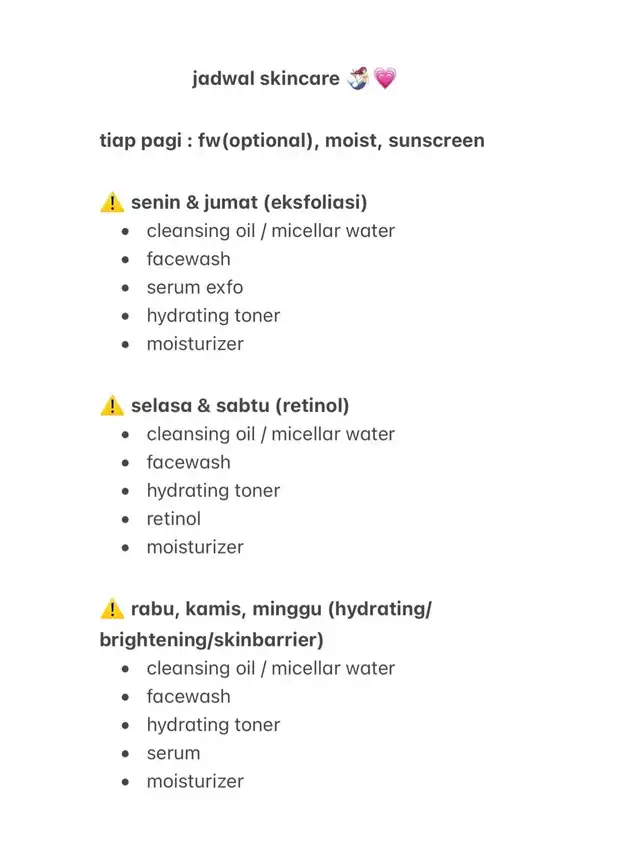Screen dimensions: 640x853
Task: Click warning emoji beside "senin & jumat"
Action: pos(112,203)
